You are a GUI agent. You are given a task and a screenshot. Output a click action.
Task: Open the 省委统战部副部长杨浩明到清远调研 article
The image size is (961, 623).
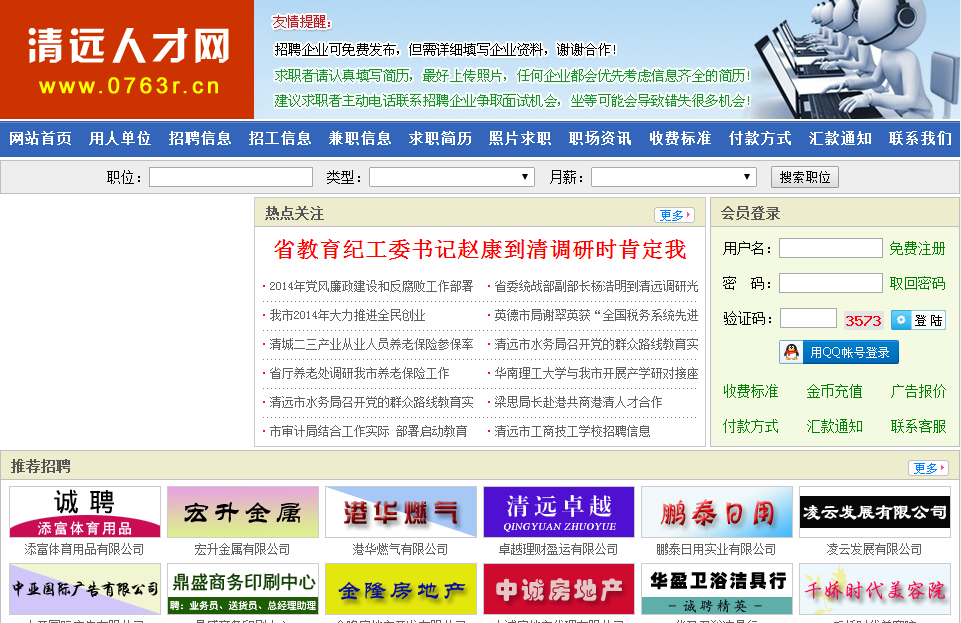(x=596, y=286)
